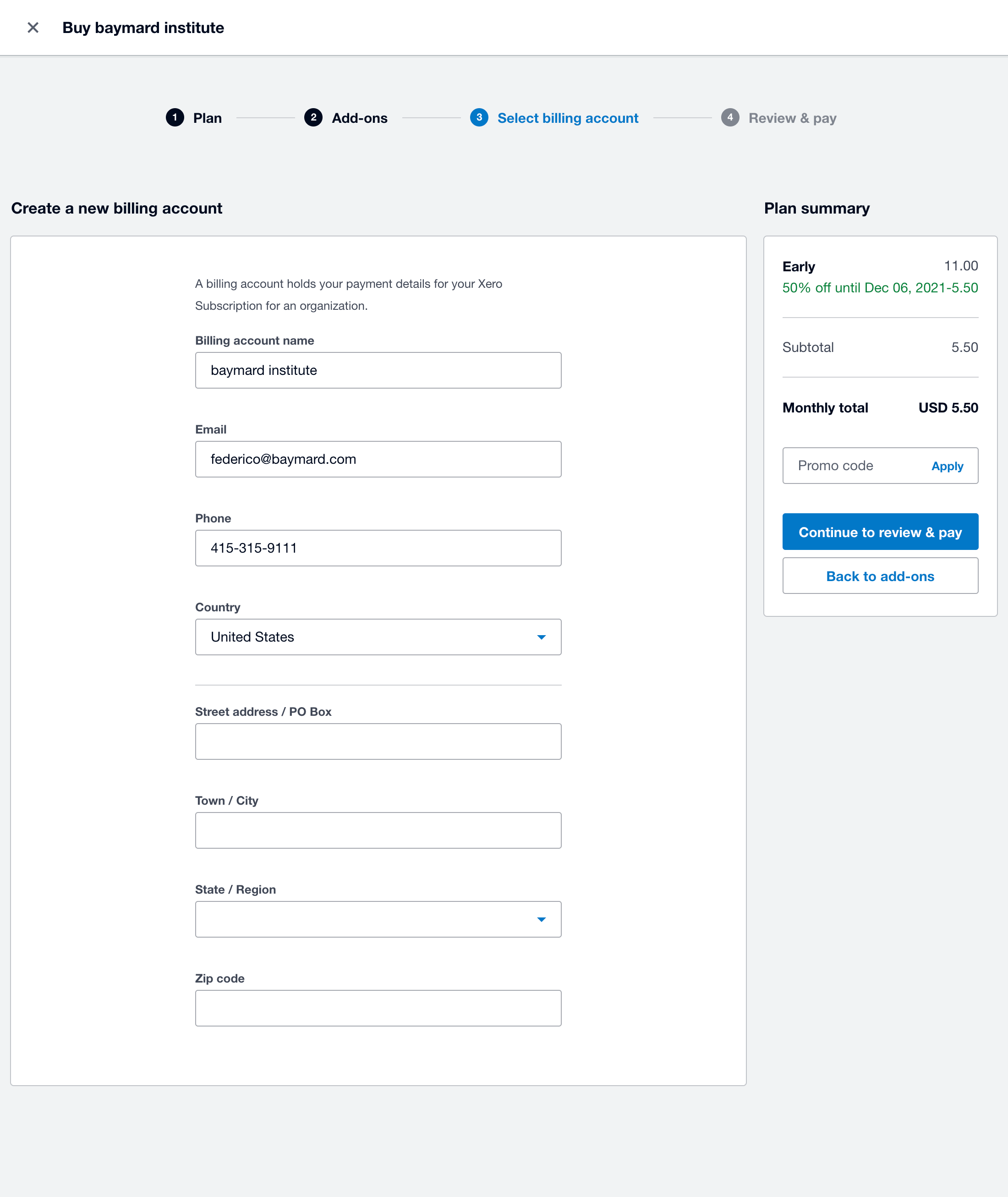Click the Town / City field
The width and height of the screenshot is (1008, 1197).
(x=378, y=830)
